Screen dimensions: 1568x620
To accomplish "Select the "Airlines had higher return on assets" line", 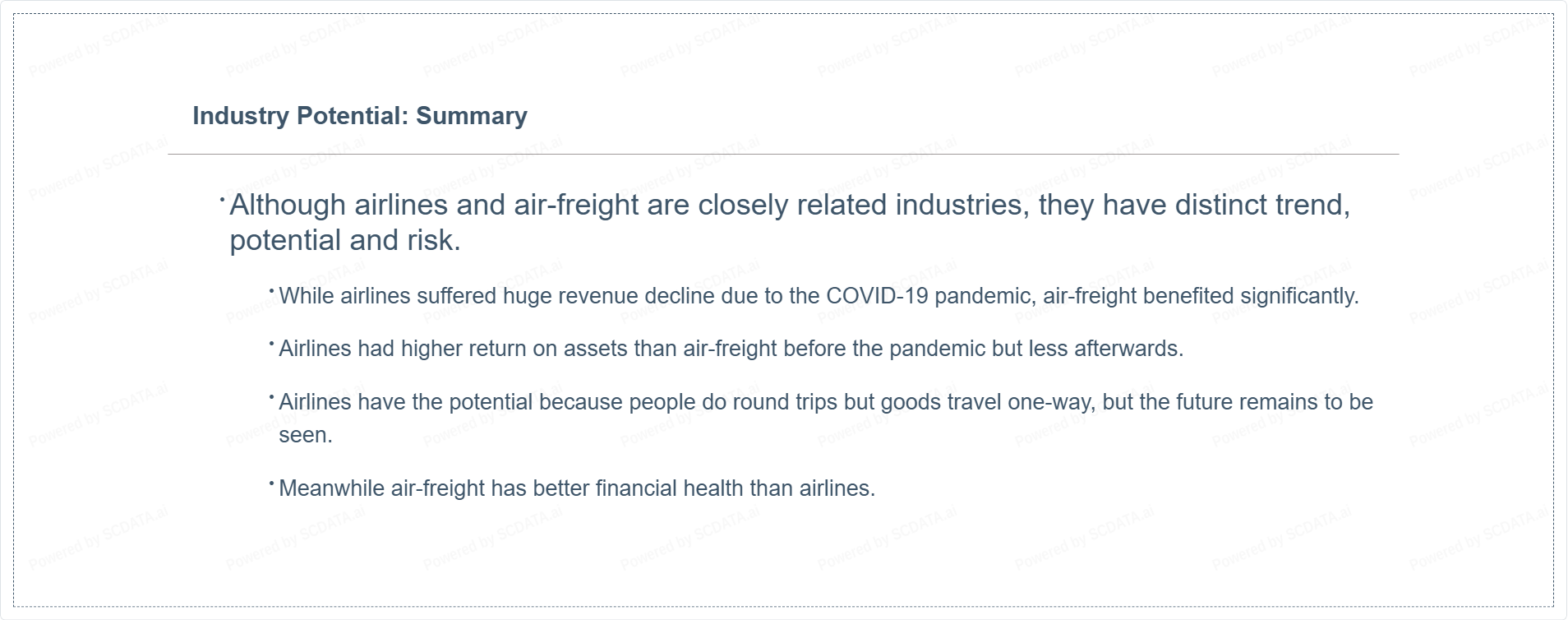I will [x=731, y=349].
